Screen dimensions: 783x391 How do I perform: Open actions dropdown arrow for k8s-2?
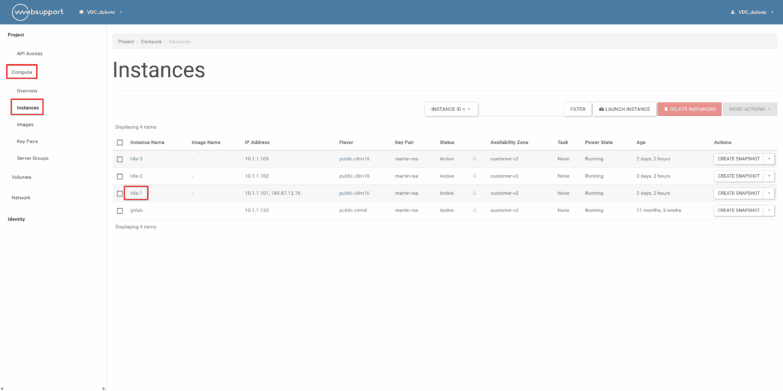[x=769, y=176]
